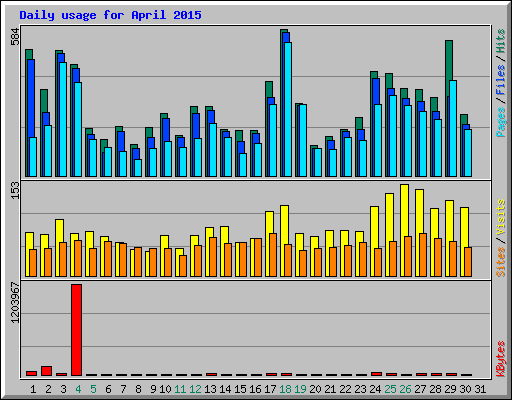Select the cyan Pages bar for day 3
This screenshot has height=400, width=512.
click(63, 119)
